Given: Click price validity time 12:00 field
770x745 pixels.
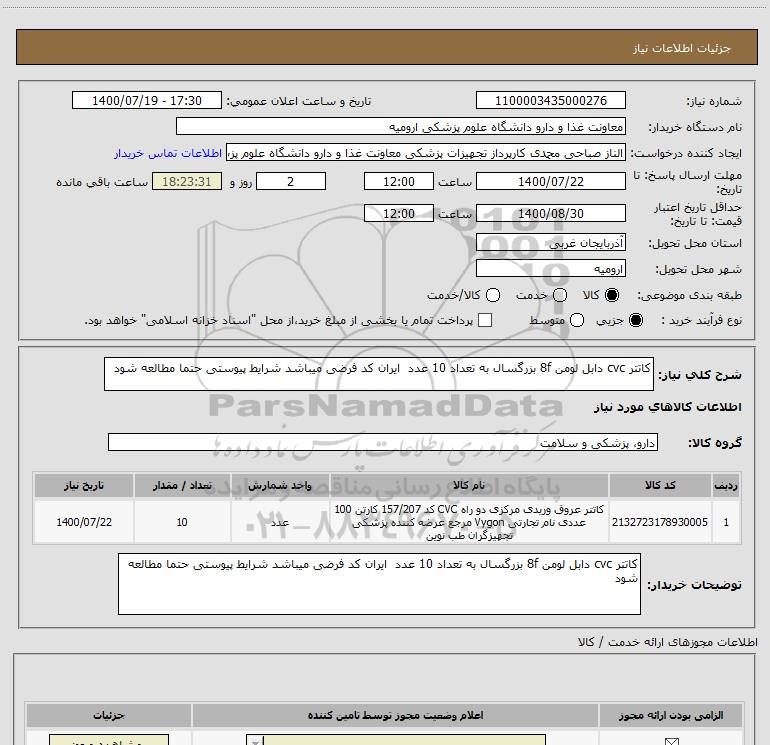Looking at the screenshot, I should pyautogui.click(x=399, y=213).
